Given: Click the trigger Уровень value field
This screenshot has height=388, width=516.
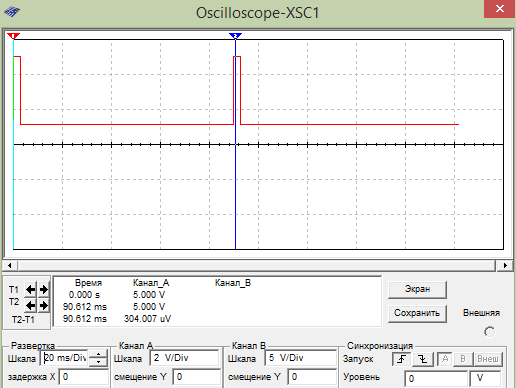Looking at the screenshot, I should tap(436, 379).
